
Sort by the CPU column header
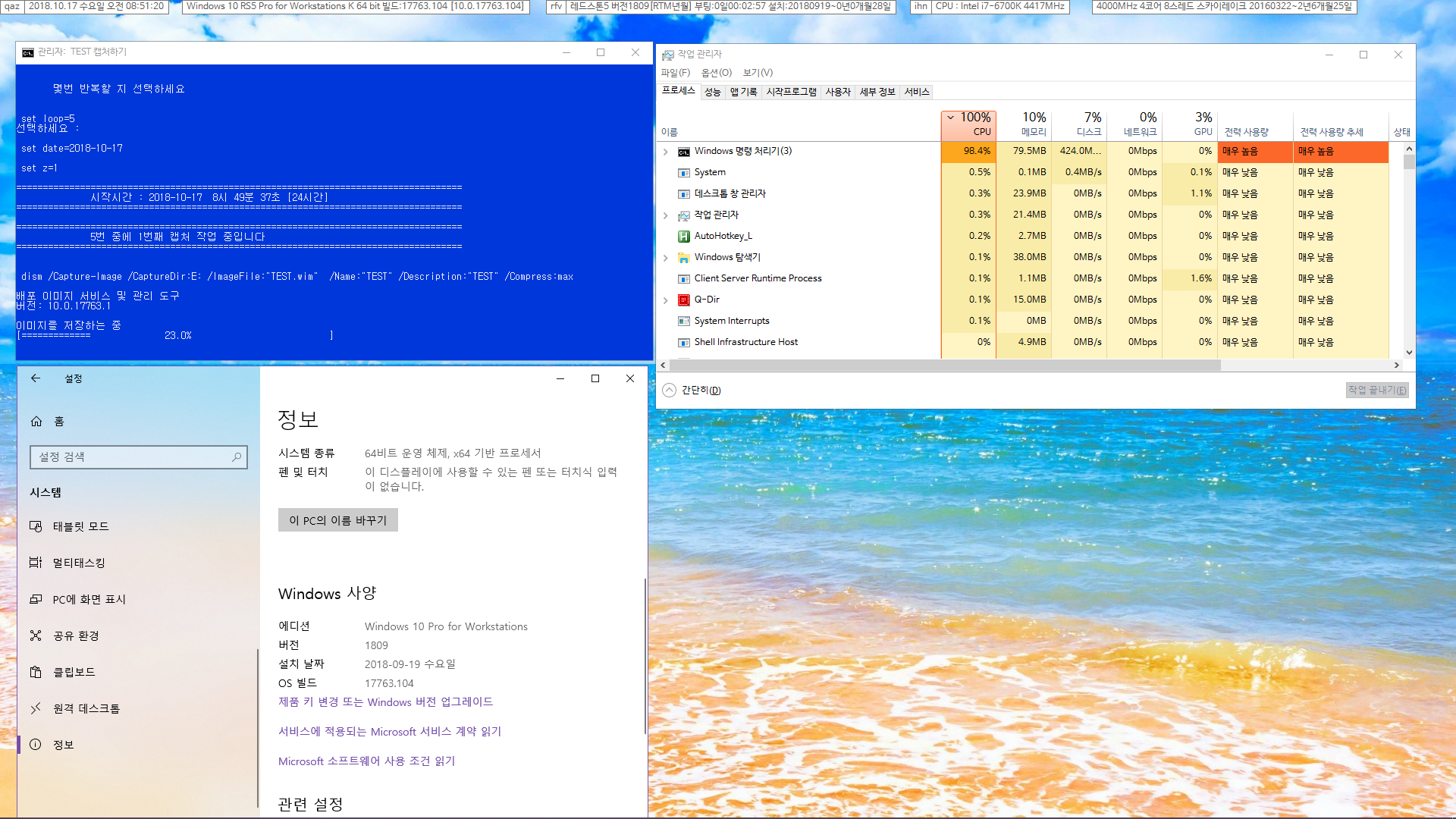tap(968, 124)
